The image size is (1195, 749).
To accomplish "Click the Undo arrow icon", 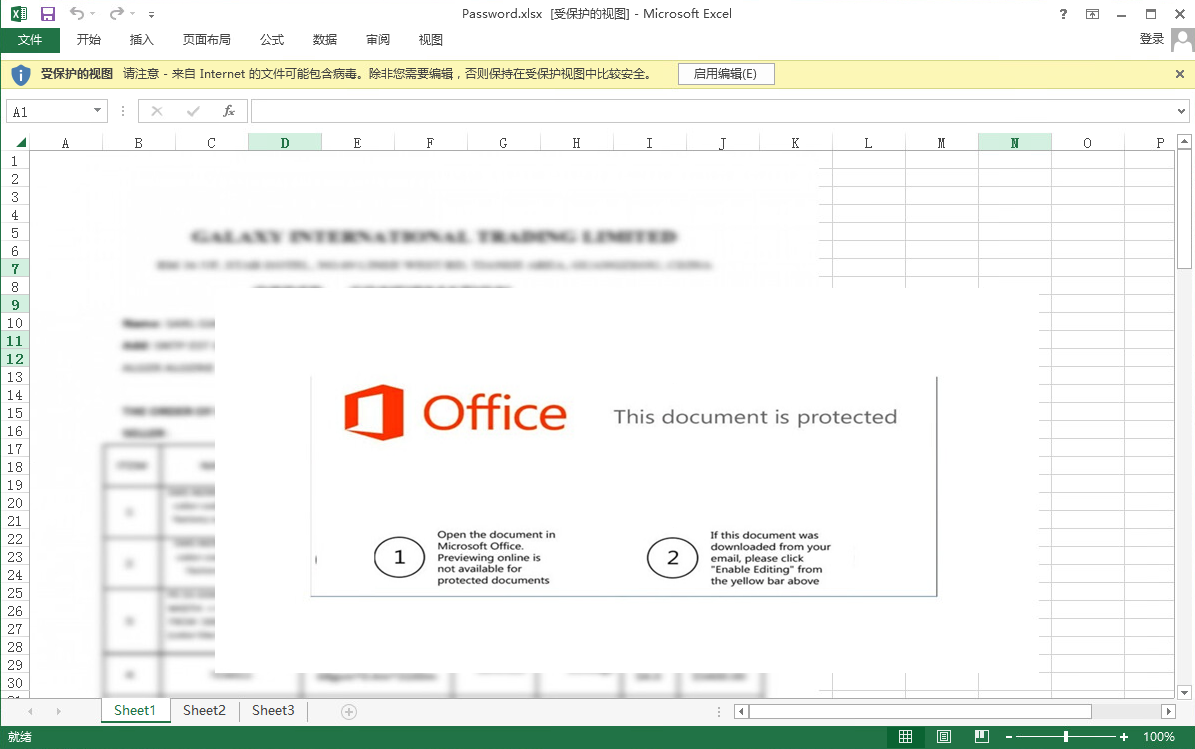I will (x=77, y=13).
